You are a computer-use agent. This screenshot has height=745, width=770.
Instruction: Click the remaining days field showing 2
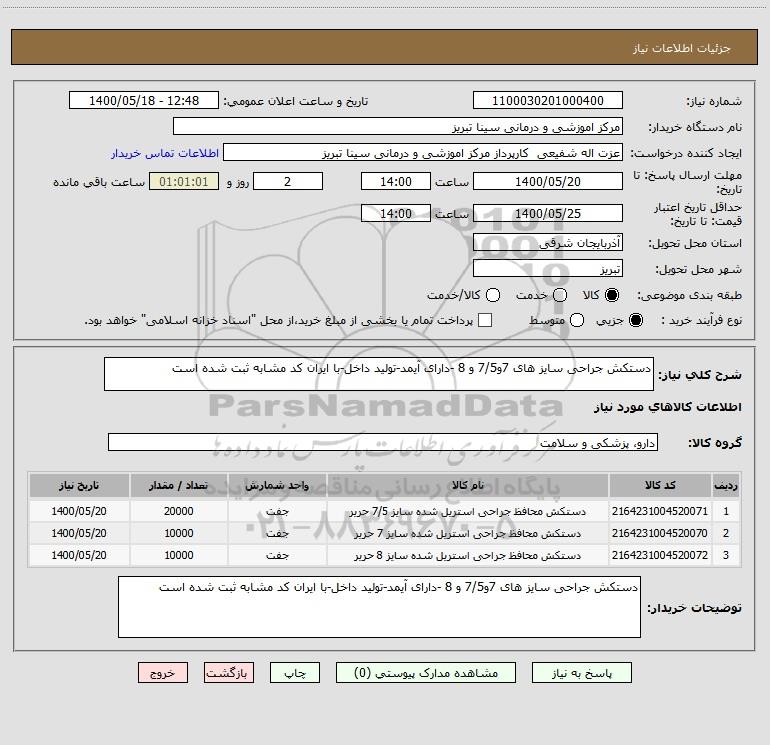click(288, 181)
